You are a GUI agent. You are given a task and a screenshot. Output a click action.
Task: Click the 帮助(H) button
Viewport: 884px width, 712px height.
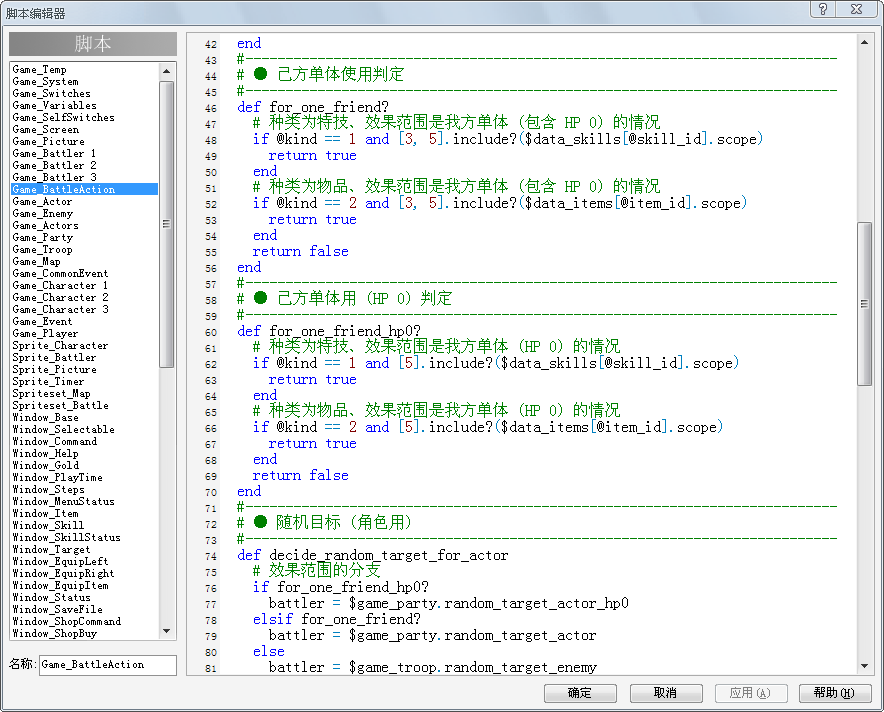[835, 693]
